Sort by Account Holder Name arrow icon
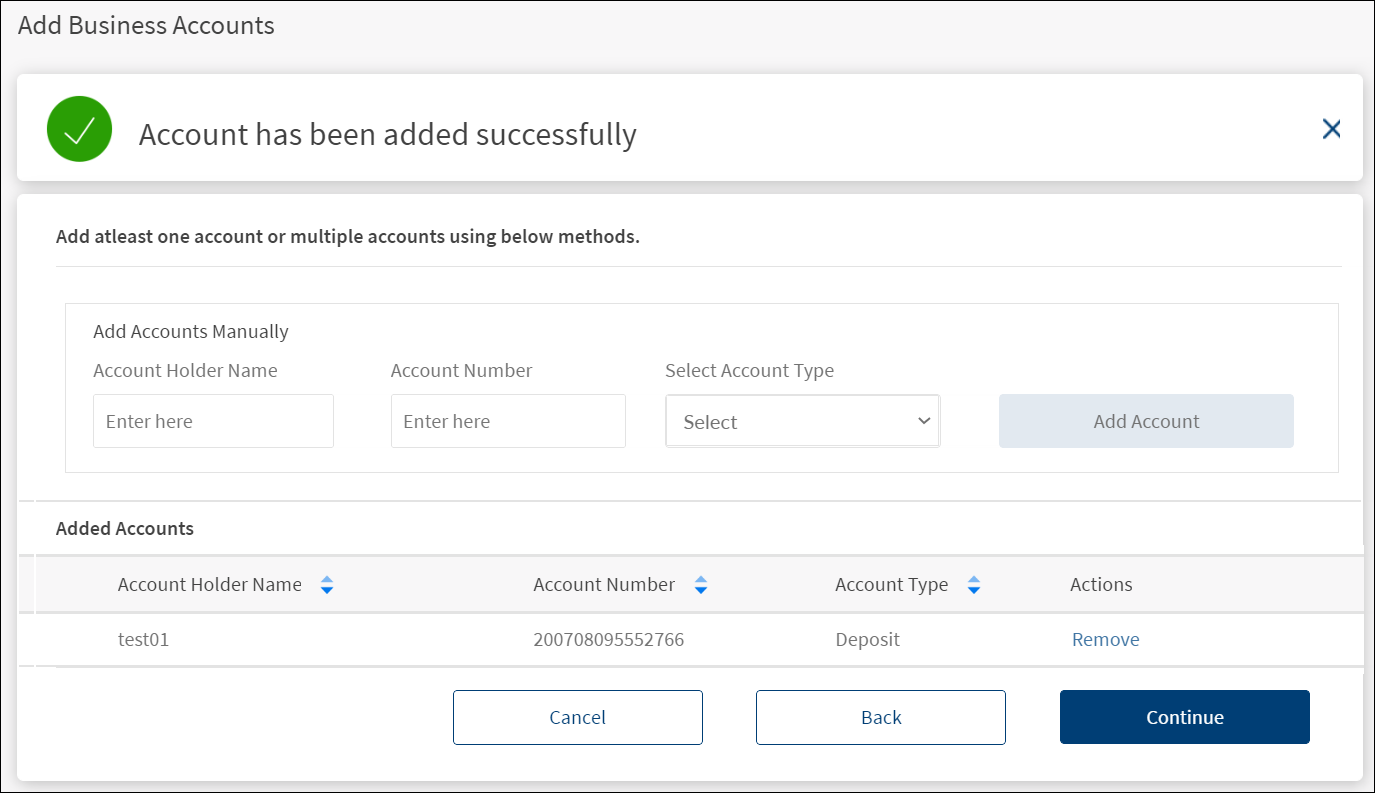The image size is (1375, 793). pos(327,586)
